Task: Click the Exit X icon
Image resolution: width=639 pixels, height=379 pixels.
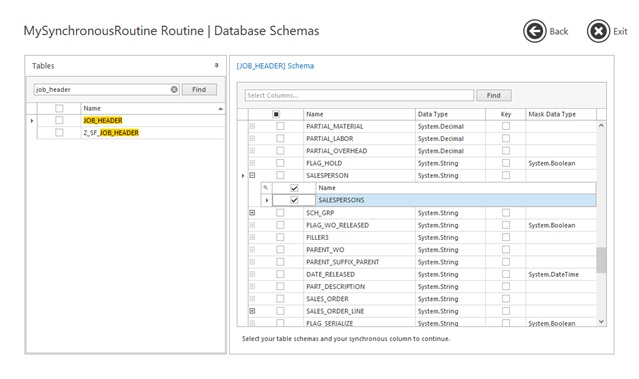Action: click(598, 31)
